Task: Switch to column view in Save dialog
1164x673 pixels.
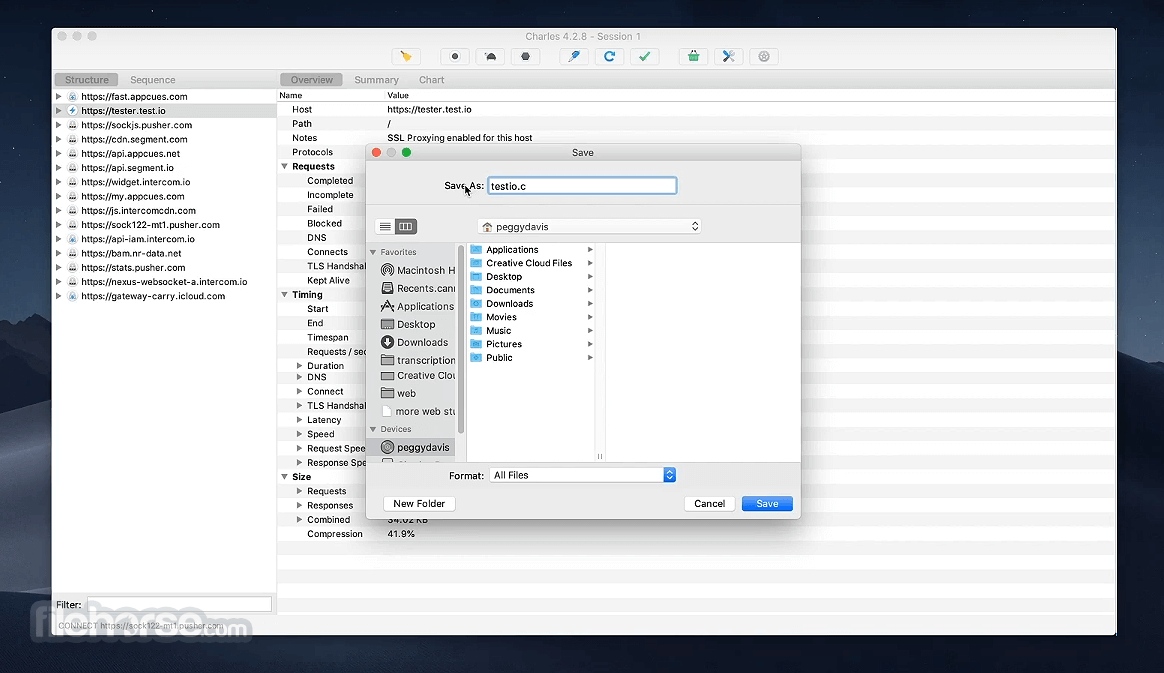Action: pos(406,226)
